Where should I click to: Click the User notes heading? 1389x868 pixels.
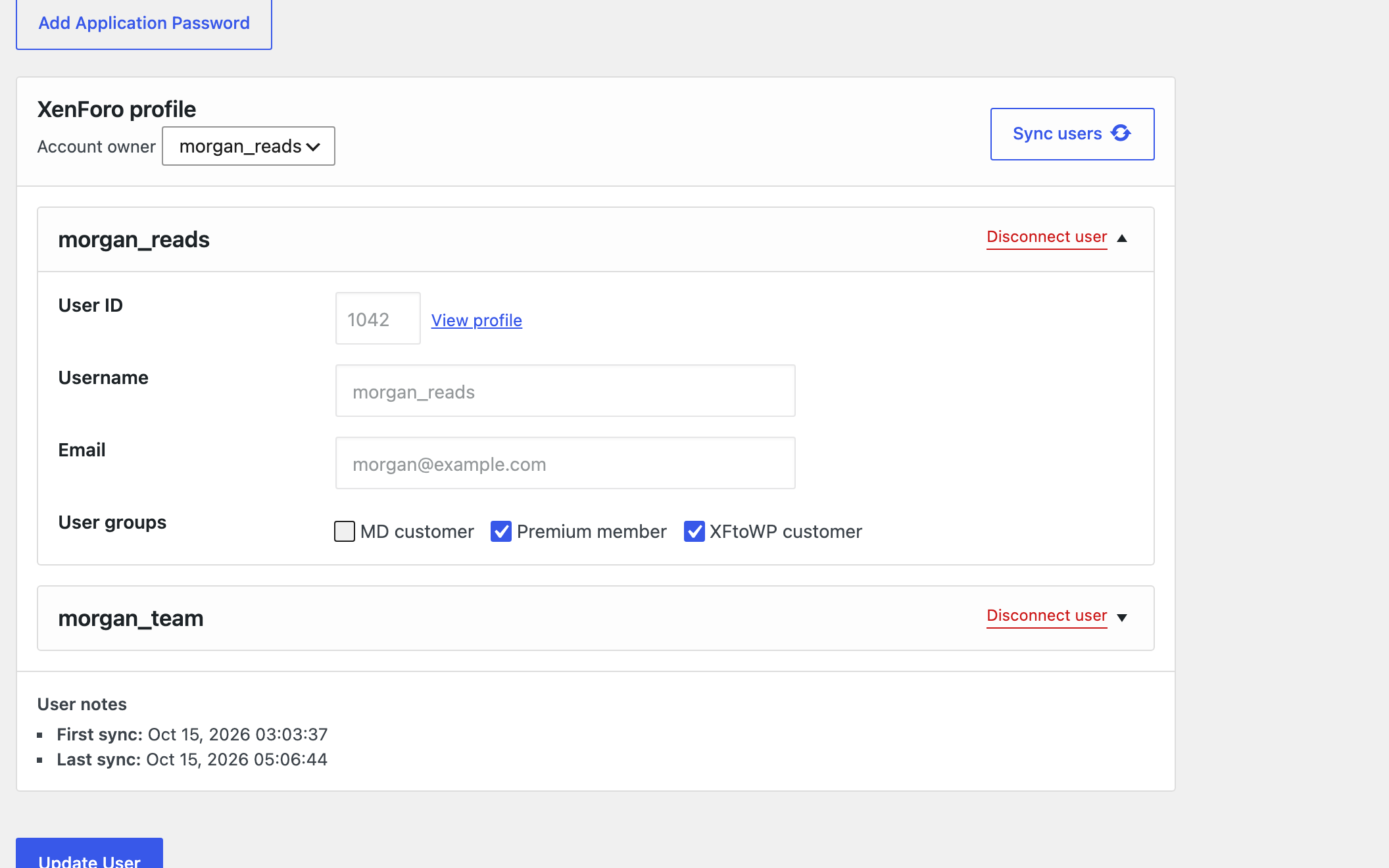[82, 704]
